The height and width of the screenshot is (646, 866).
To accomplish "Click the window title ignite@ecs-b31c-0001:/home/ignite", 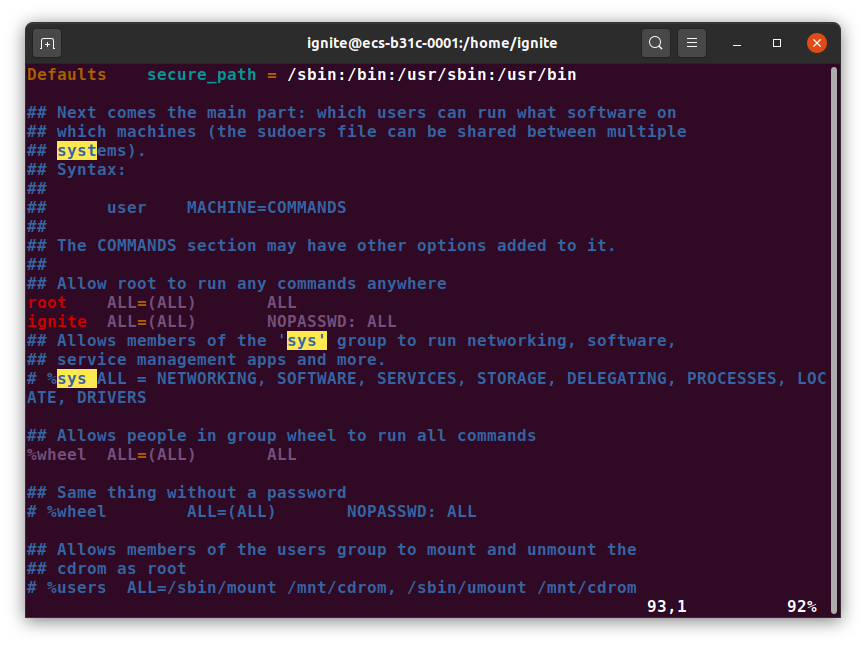I will coord(432,43).
